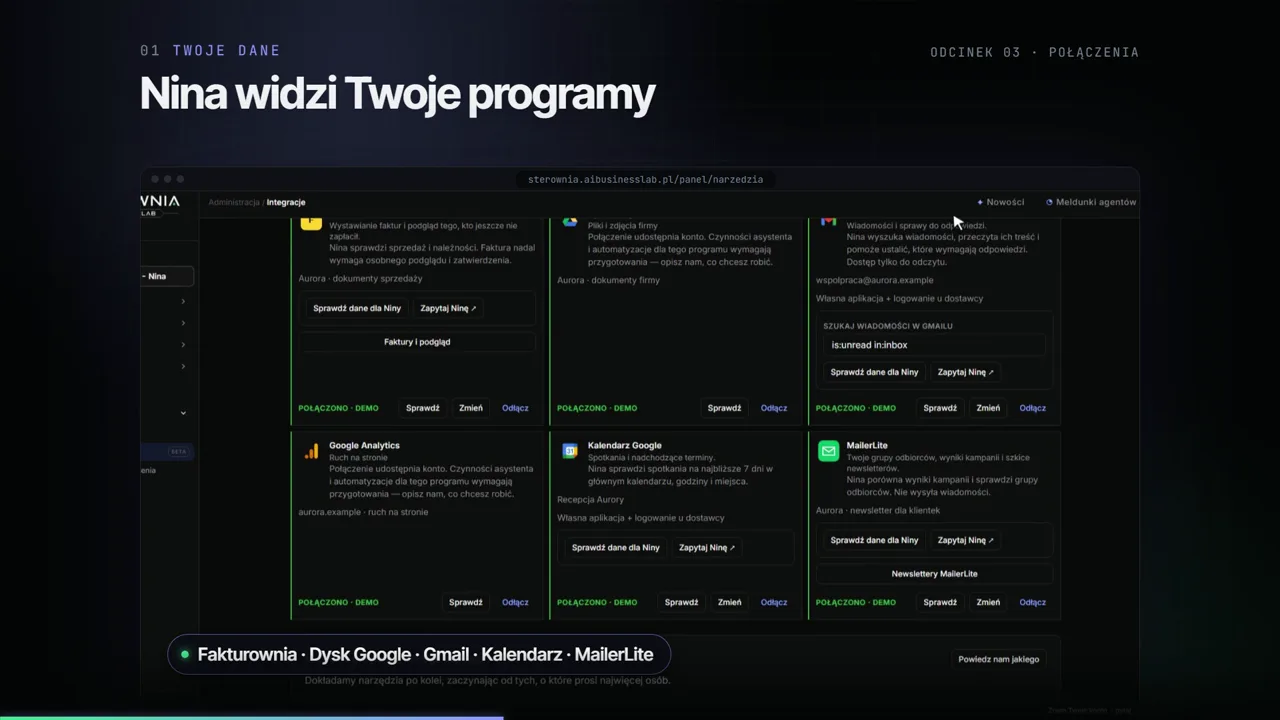Click POŁĄCZONO · DEMO status in Gmail card
Screen dimensions: 1280x720
point(856,408)
